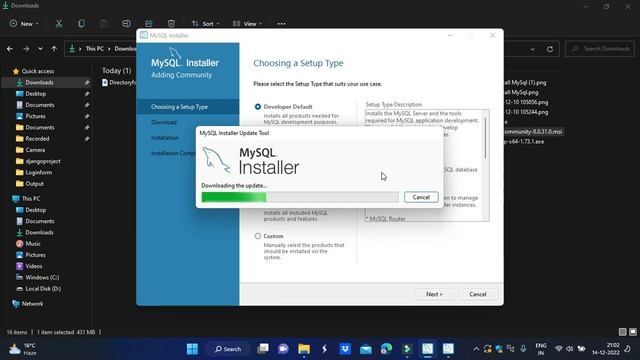Click the Share icon in File Explorer toolbar
The image size is (640, 360).
pos(149,24)
